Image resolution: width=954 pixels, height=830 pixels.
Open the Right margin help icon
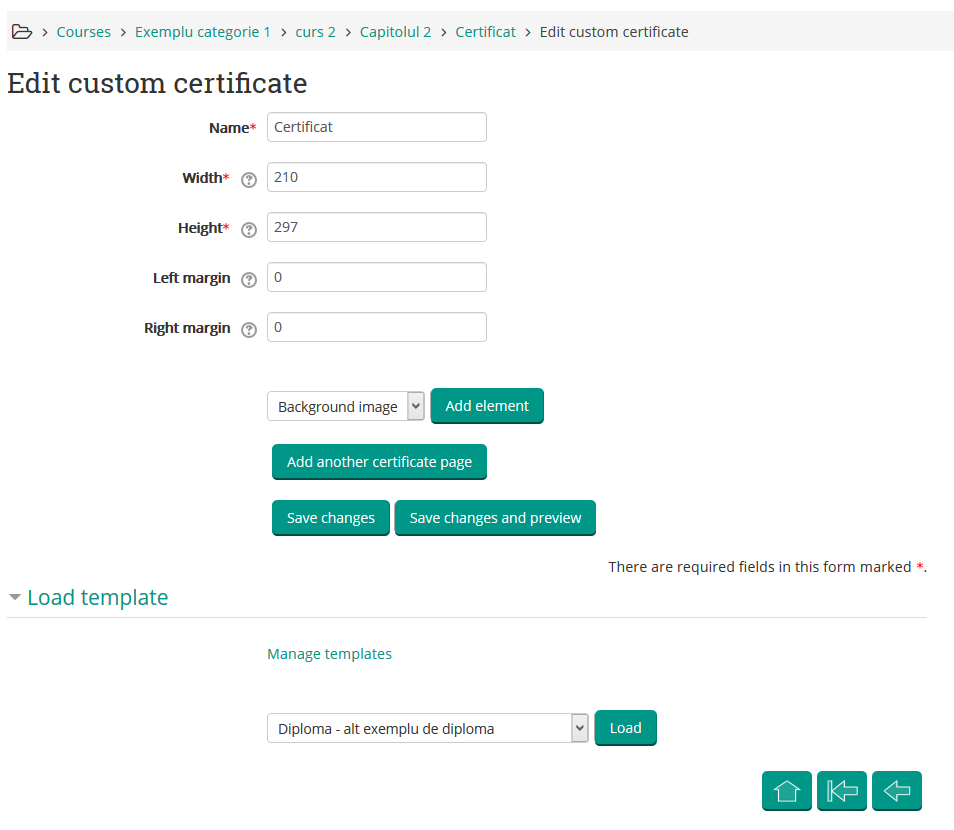pyautogui.click(x=248, y=329)
